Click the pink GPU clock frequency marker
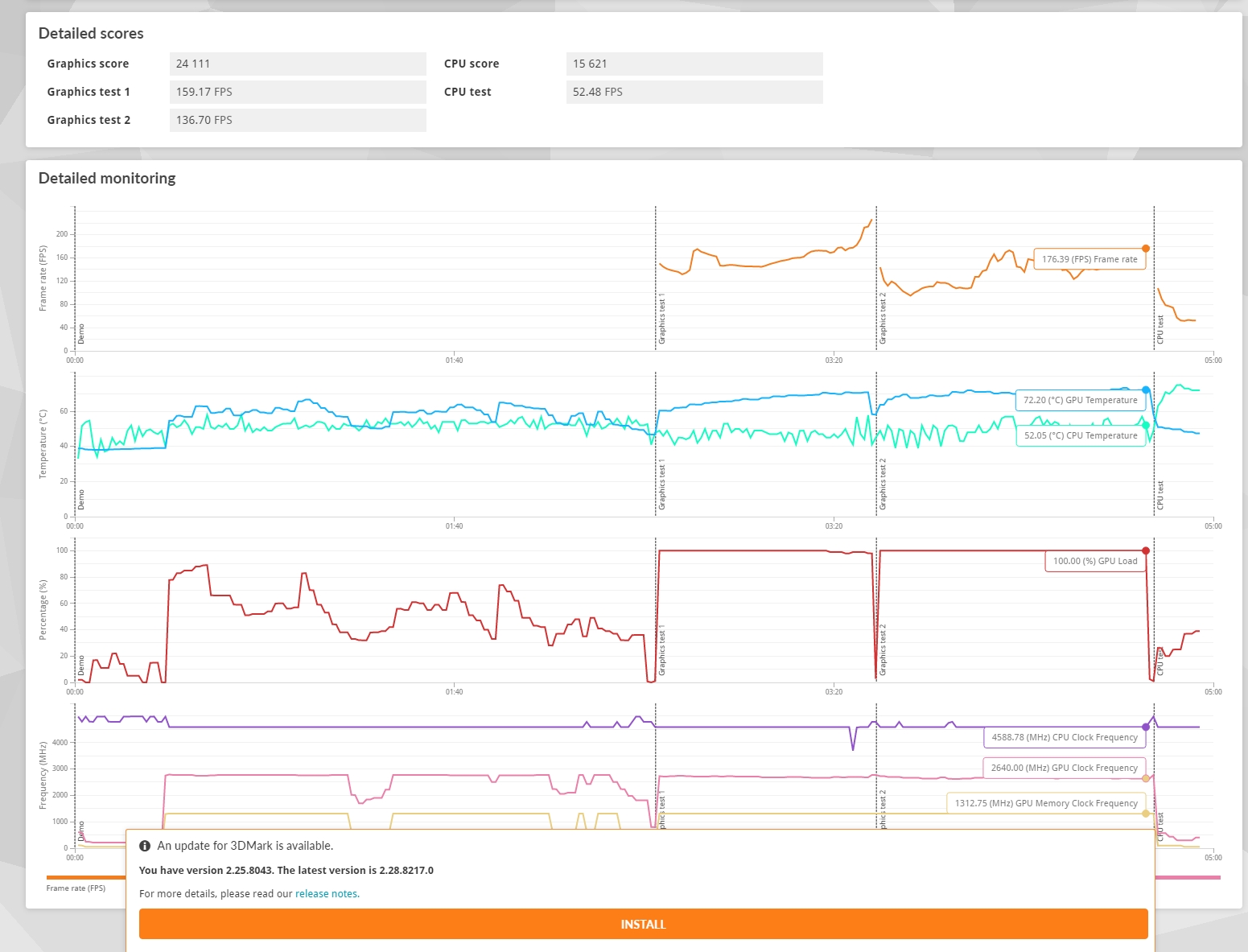The width and height of the screenshot is (1248, 952). click(x=1146, y=778)
